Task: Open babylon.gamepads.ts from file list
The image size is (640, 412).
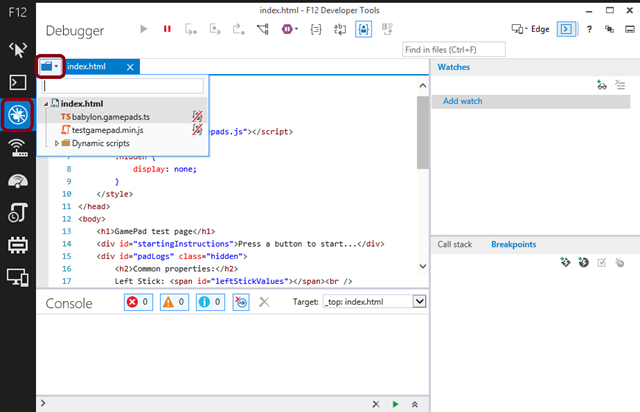Action: (111, 117)
